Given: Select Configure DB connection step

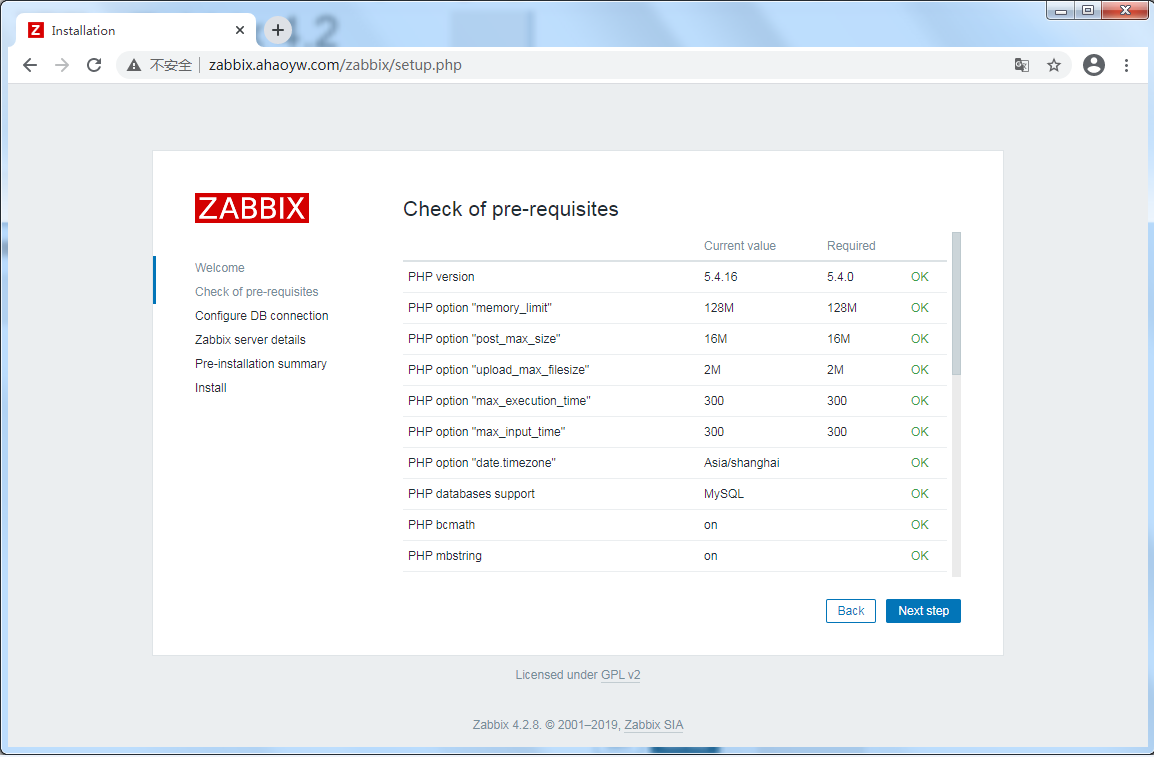Looking at the screenshot, I should pos(261,316).
